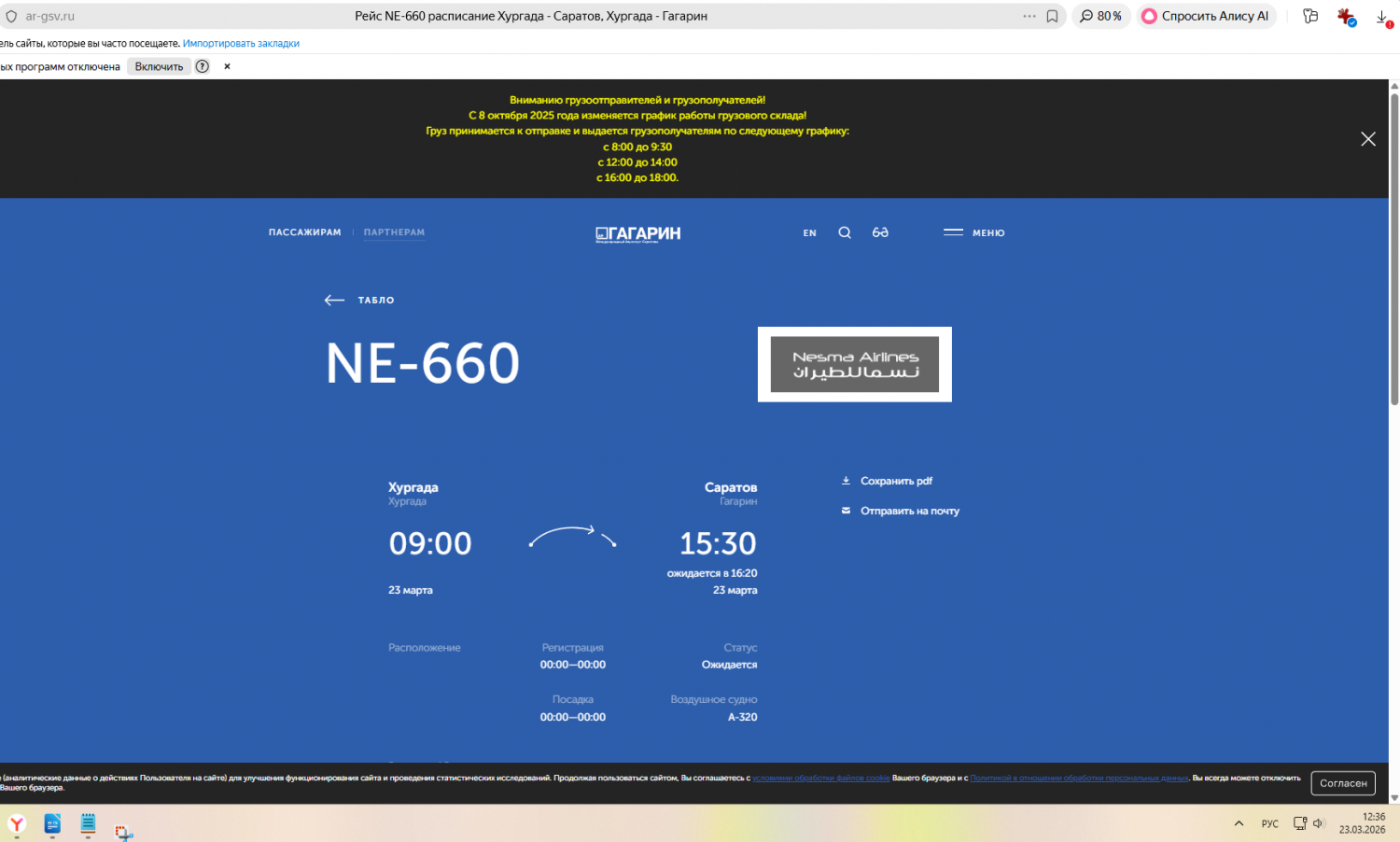Image resolution: width=1400 pixels, height=842 pixels.
Task: Bookmark this page with bookmark icon
Action: click(x=1052, y=16)
